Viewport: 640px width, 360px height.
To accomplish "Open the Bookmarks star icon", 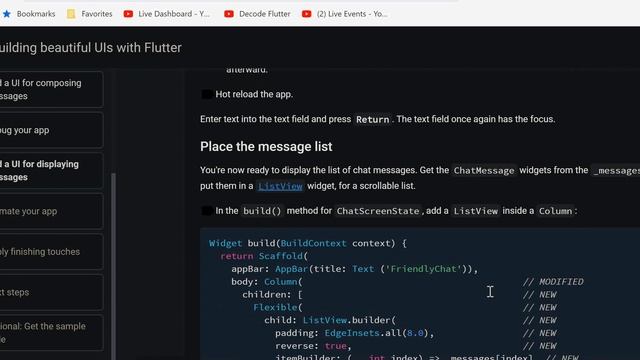I will click(x=7, y=14).
